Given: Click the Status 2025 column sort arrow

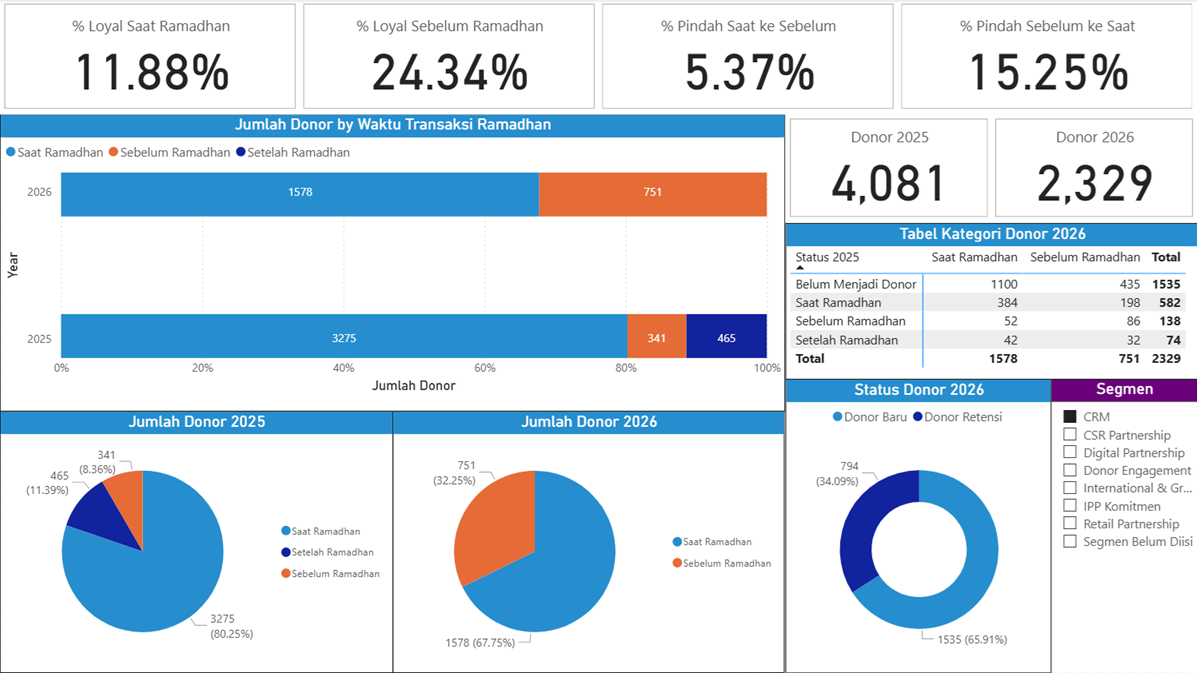Looking at the screenshot, I should (800, 268).
